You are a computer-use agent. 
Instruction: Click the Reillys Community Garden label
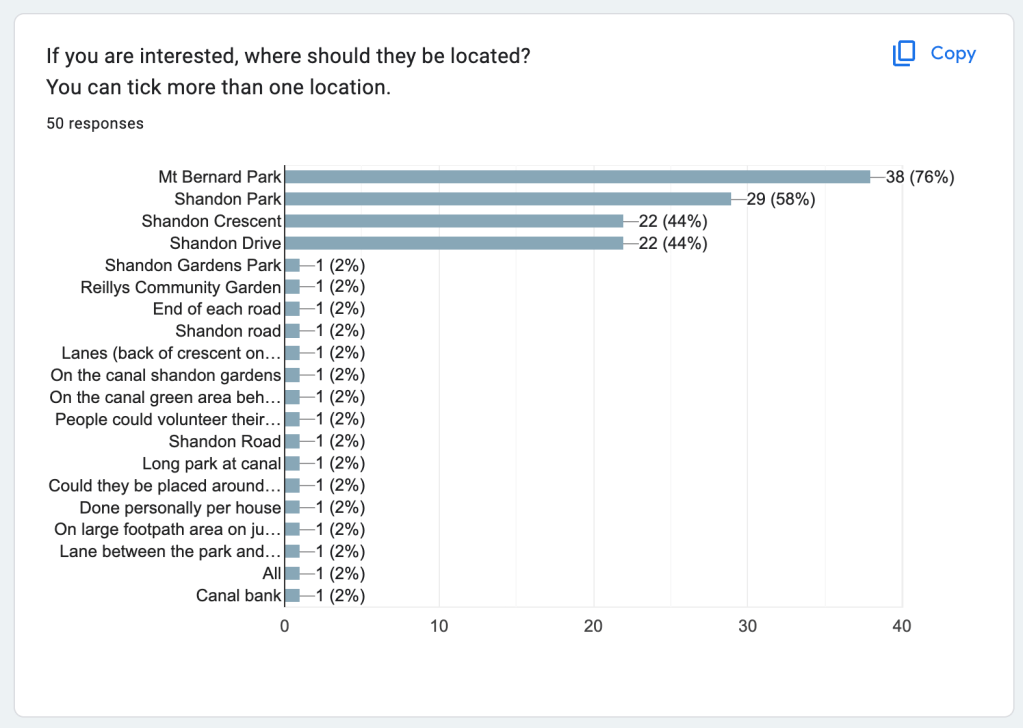pyautogui.click(x=181, y=287)
